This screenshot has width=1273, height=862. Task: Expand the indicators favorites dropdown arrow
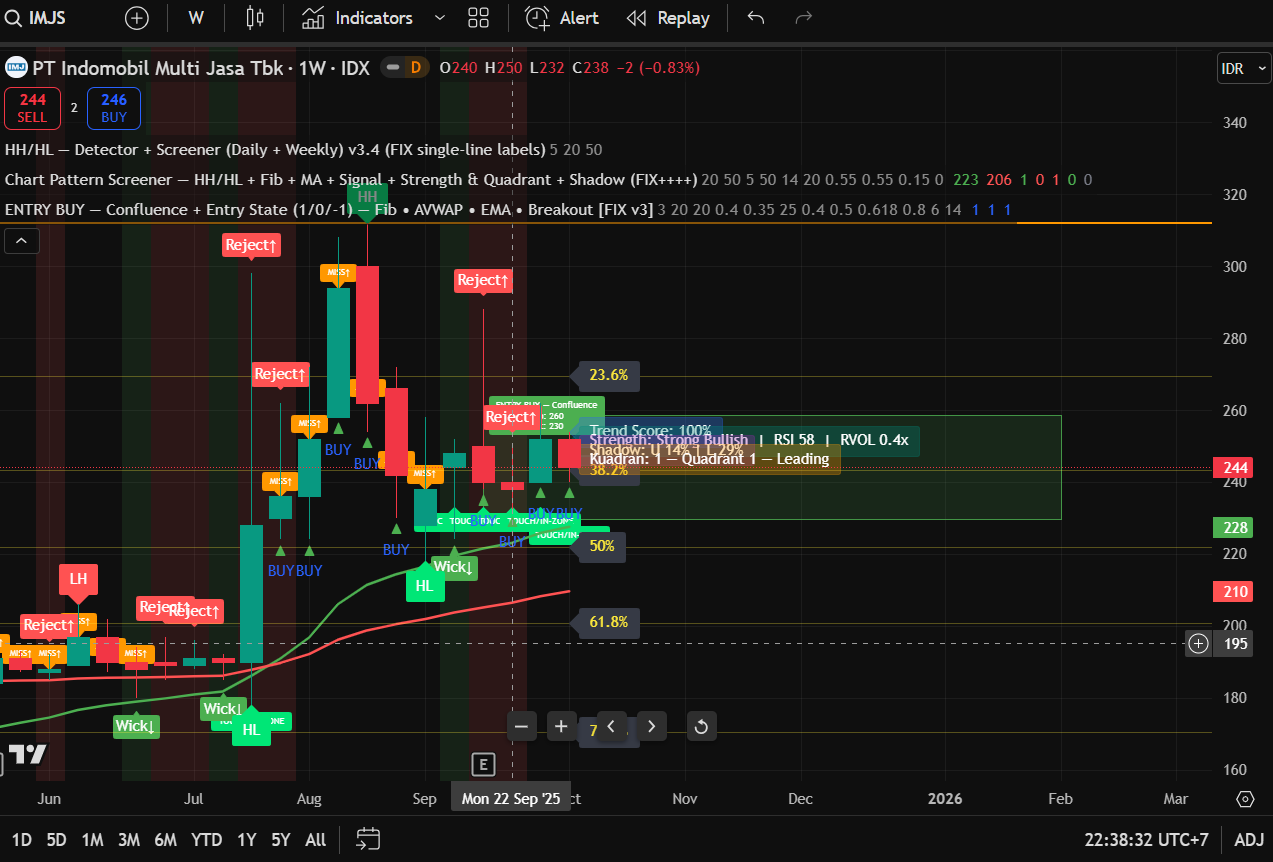click(440, 18)
